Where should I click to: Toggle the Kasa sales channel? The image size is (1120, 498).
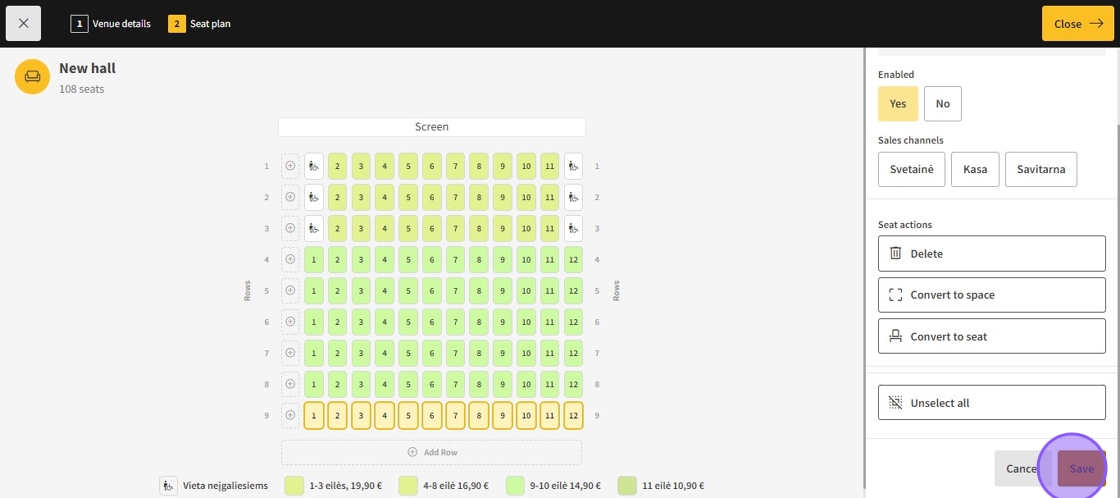975,170
